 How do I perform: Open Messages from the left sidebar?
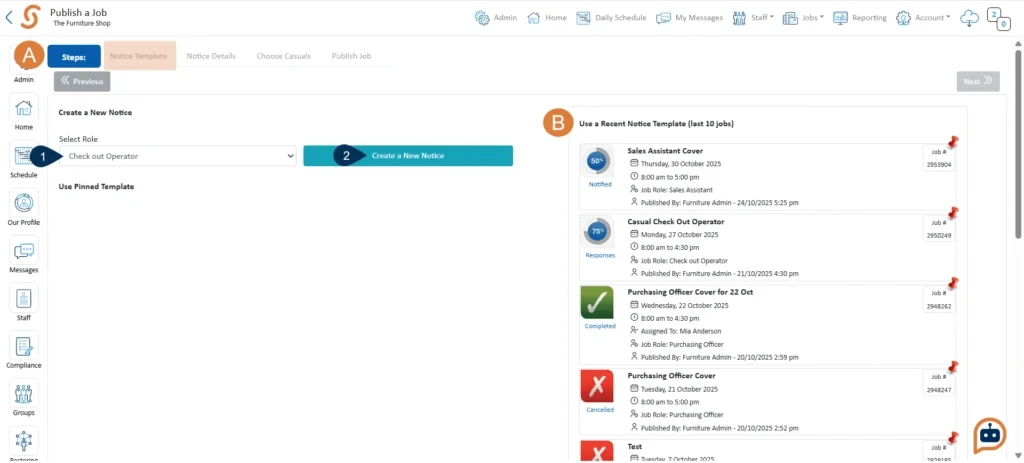[24, 257]
